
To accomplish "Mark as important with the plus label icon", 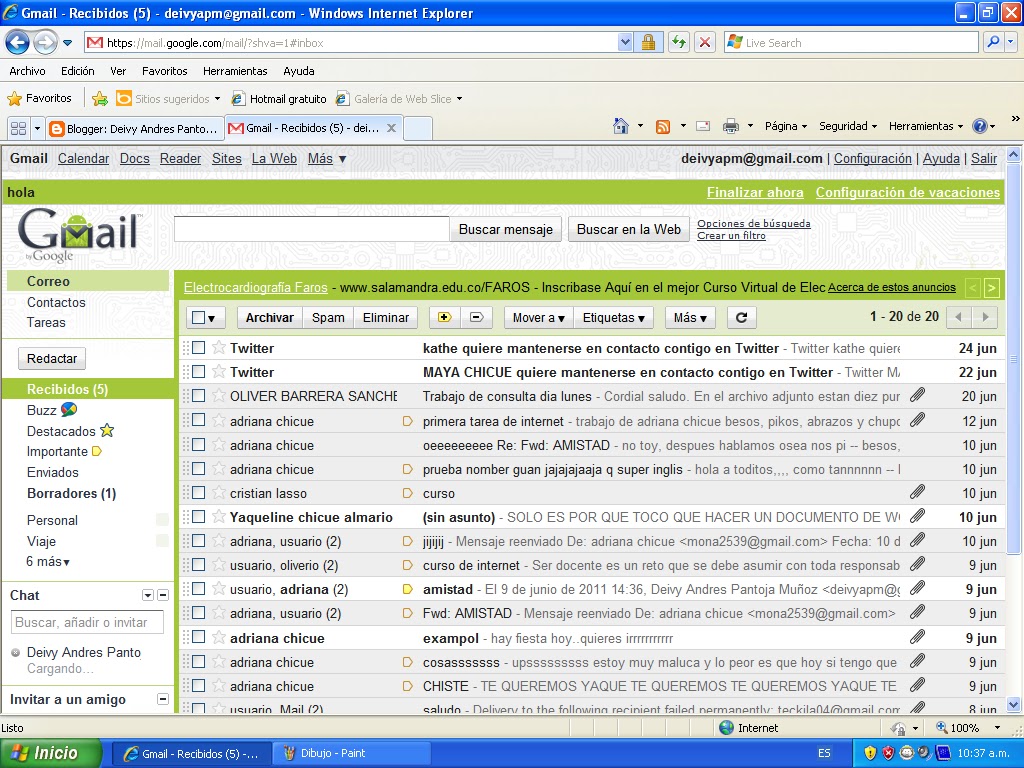I will (444, 317).
